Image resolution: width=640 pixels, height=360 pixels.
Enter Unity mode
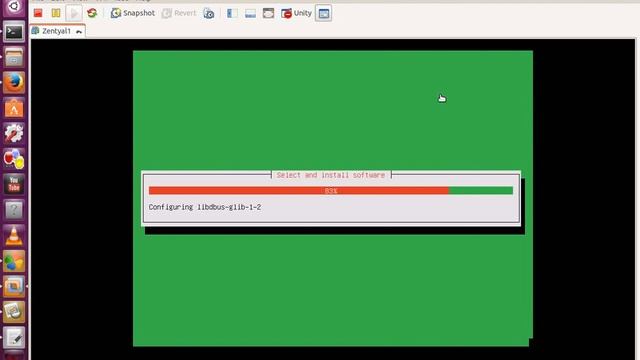(296, 13)
